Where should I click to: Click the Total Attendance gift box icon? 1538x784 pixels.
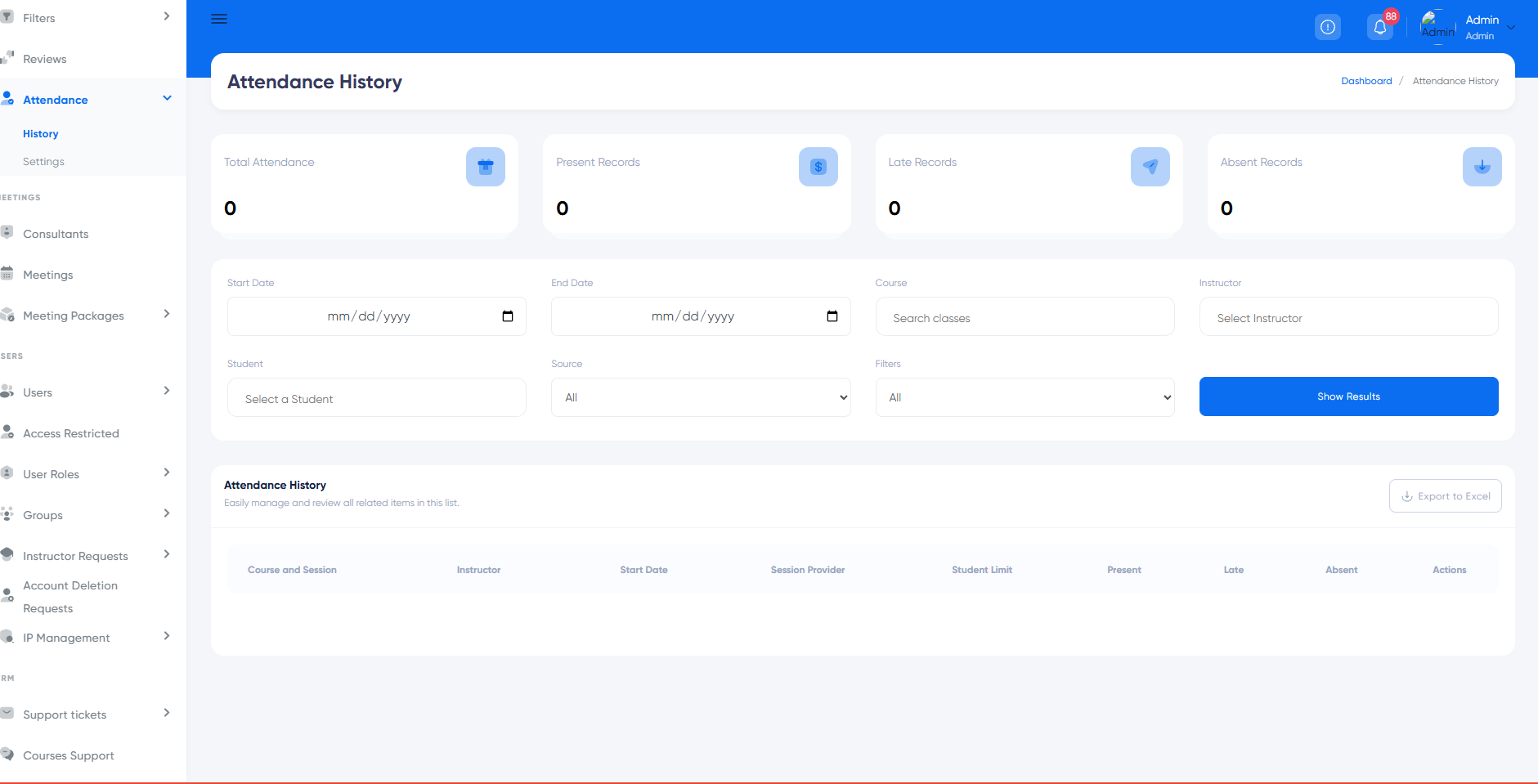(x=486, y=167)
